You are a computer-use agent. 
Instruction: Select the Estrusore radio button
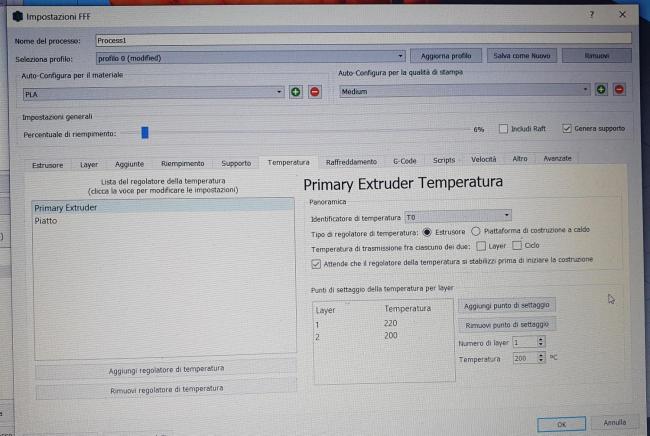tap(427, 232)
